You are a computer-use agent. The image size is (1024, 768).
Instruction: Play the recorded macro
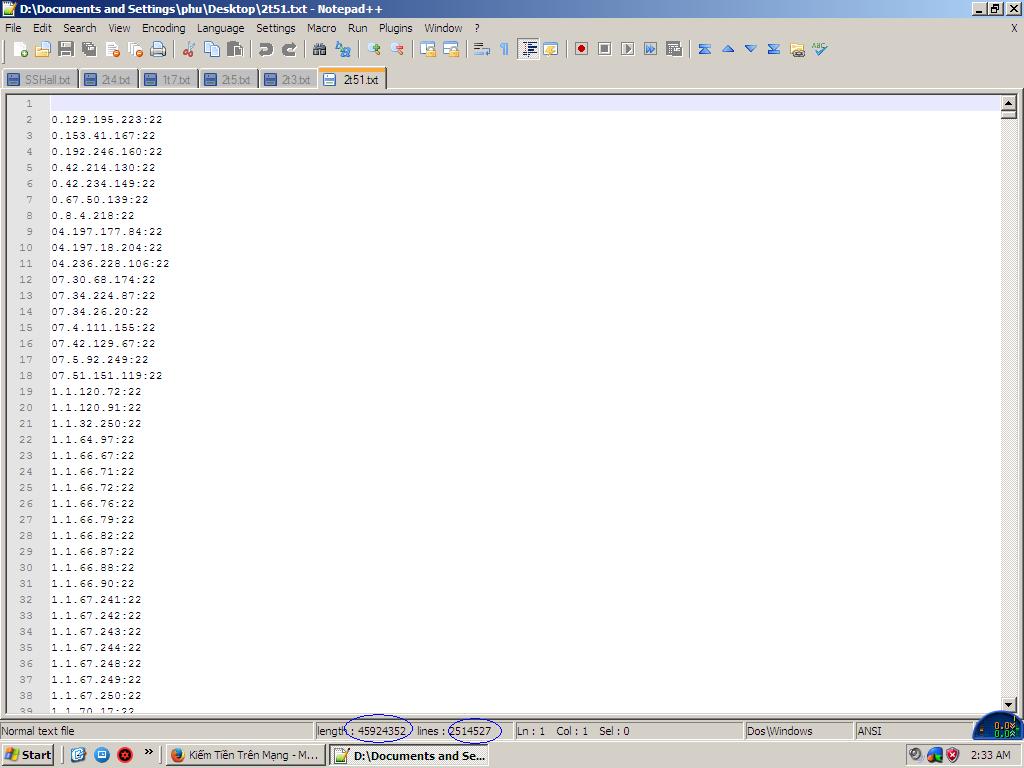pos(627,49)
